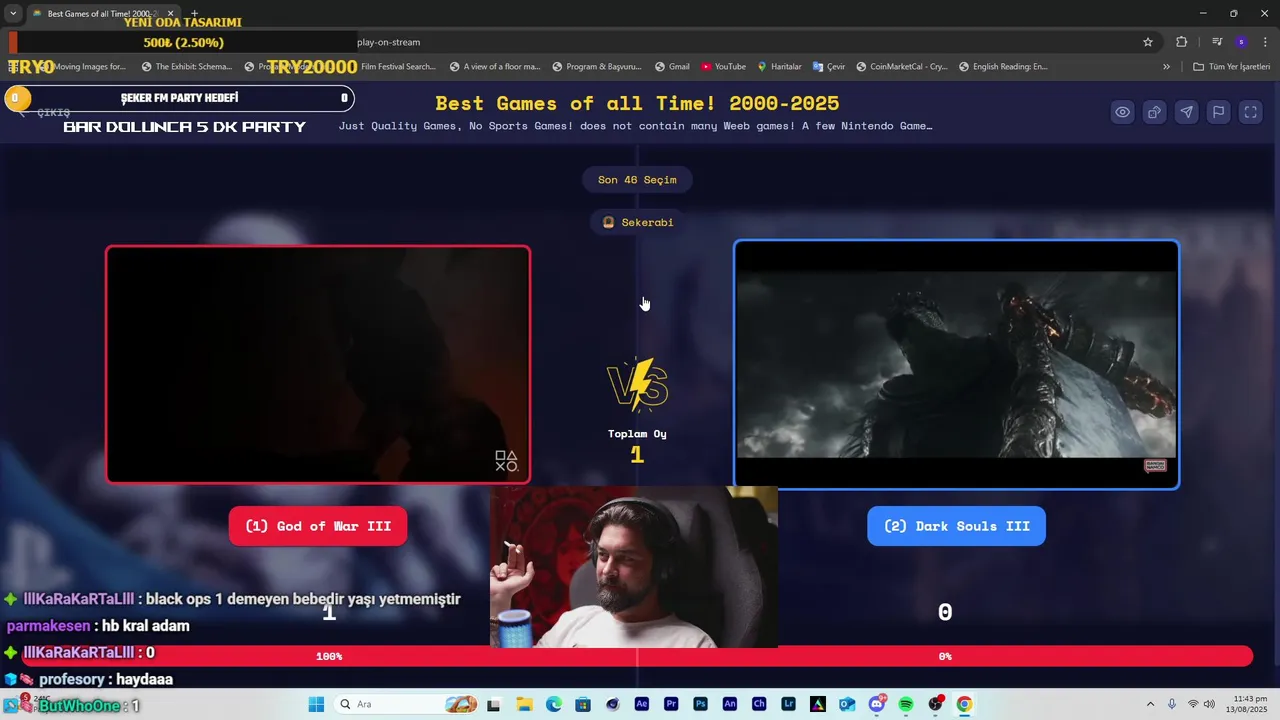Click the Son 48 Seçim pill
Screen dimensions: 1280x720
click(637, 180)
